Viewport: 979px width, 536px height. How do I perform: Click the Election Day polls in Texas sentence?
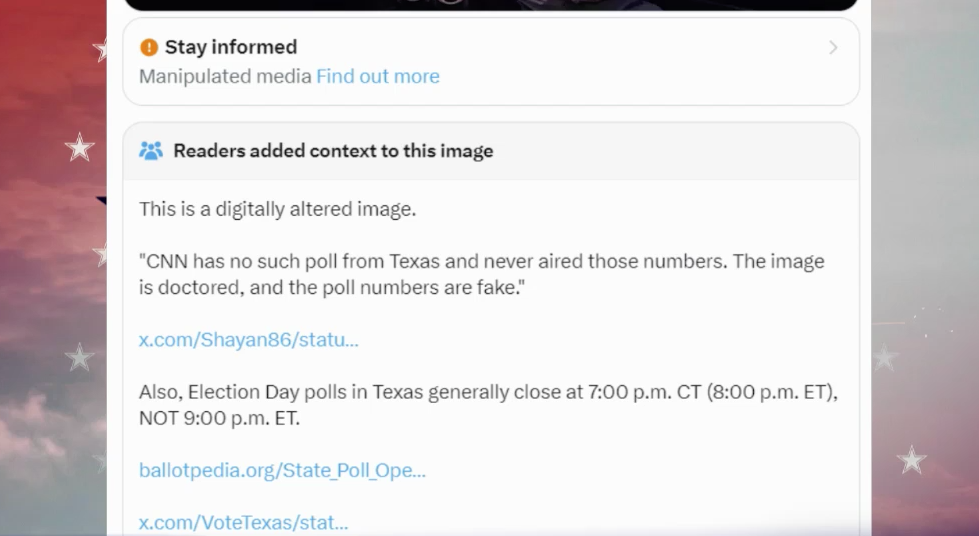click(x=487, y=392)
